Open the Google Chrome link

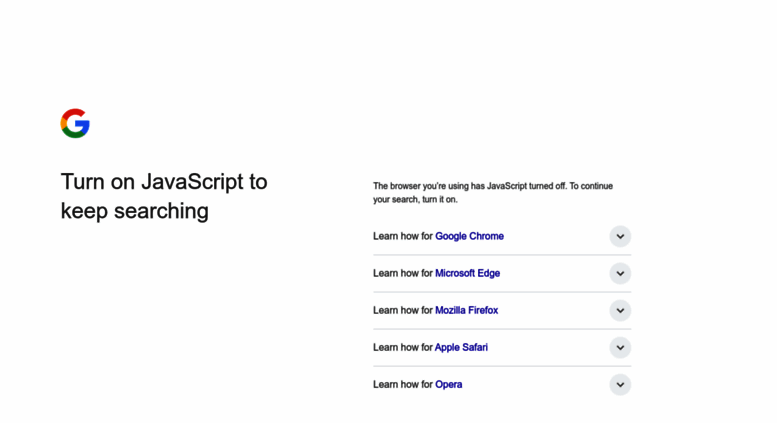tap(469, 236)
